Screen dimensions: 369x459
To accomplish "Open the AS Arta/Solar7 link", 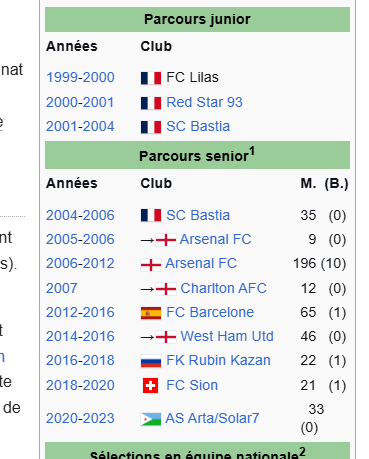I will click(x=212, y=418).
